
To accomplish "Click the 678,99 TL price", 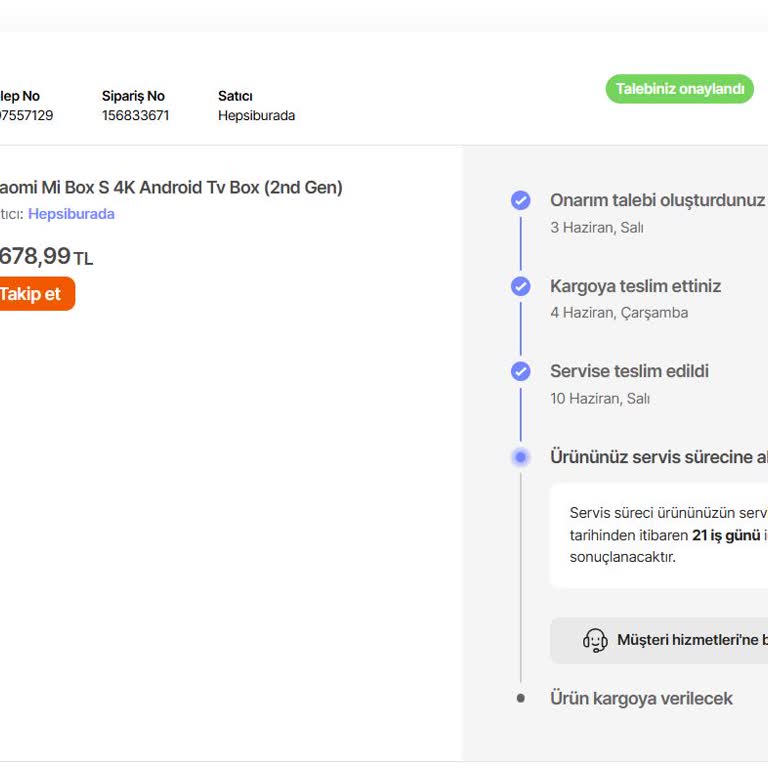I will (45, 257).
